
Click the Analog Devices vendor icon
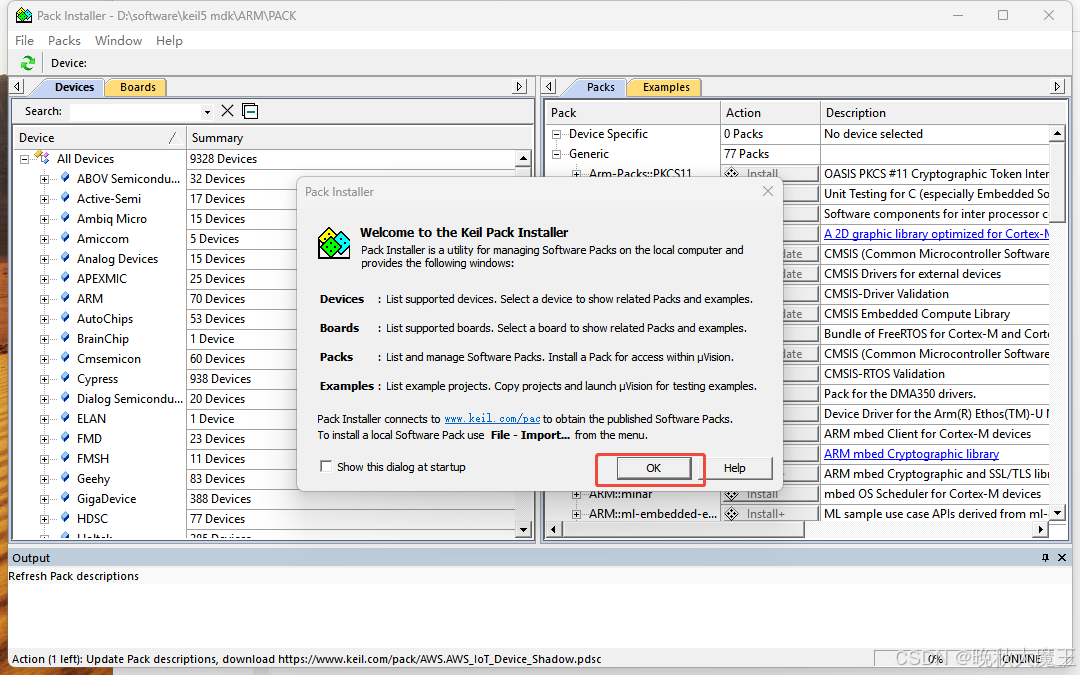tap(65, 258)
